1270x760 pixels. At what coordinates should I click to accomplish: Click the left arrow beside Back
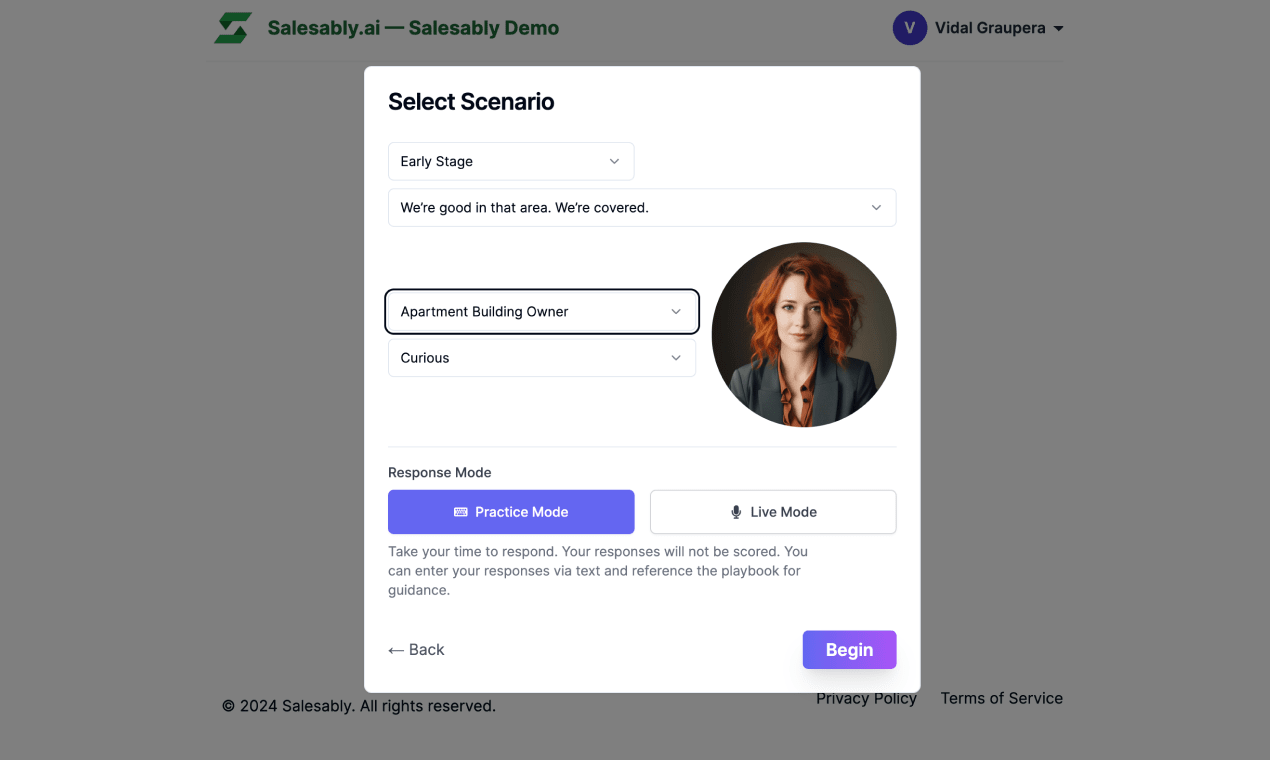point(396,650)
